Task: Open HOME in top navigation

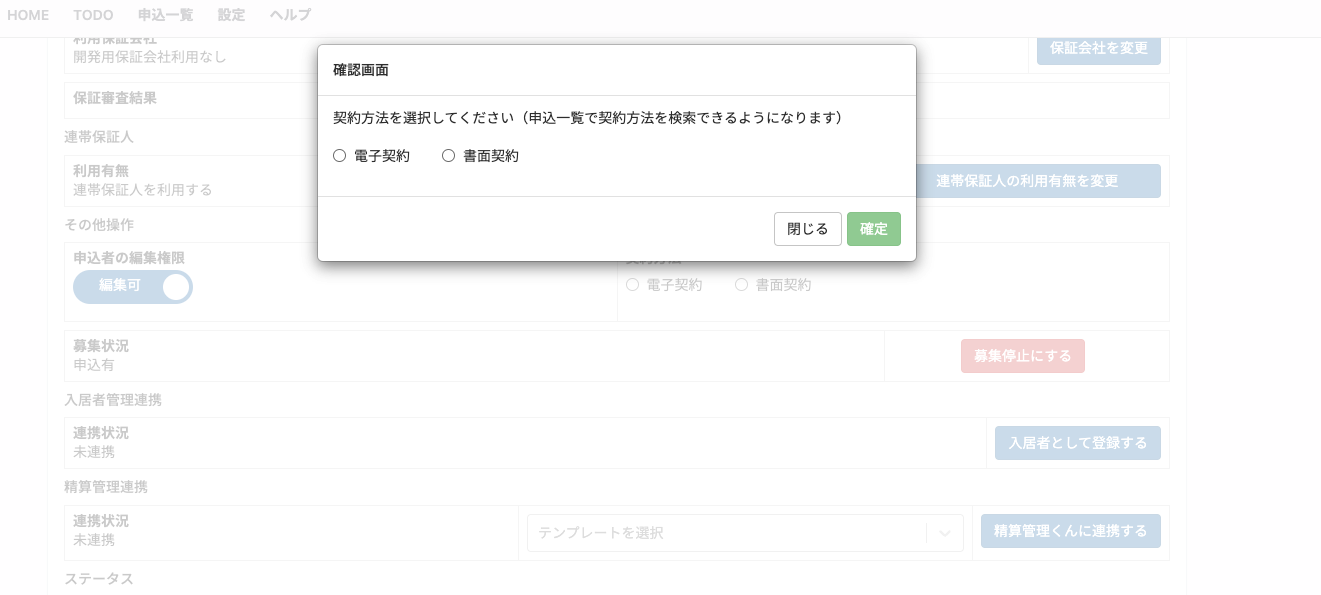Action: (x=28, y=15)
